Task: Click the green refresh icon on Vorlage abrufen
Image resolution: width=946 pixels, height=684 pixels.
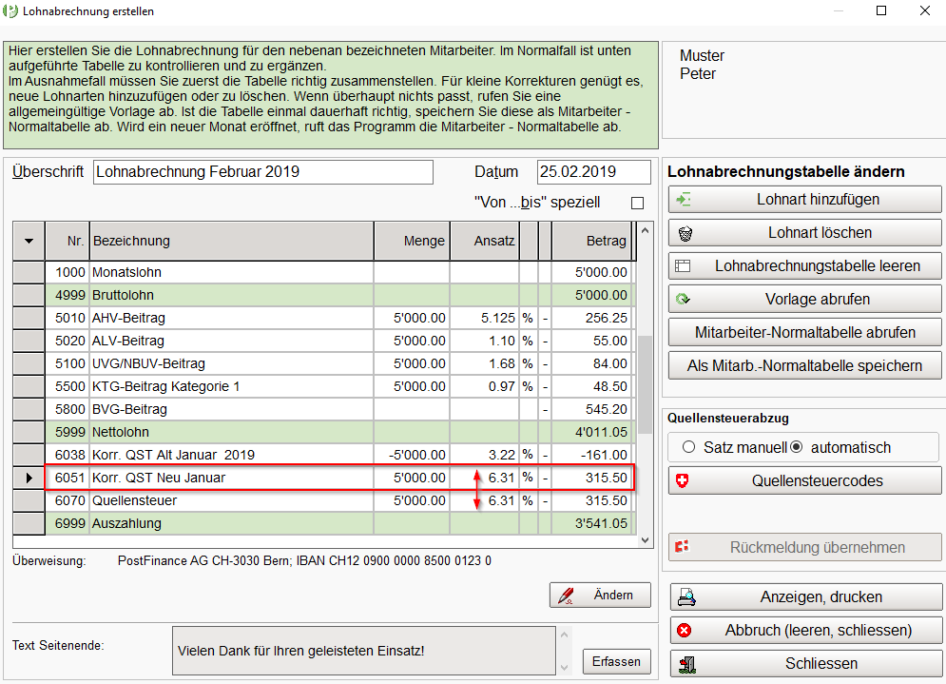Action: [x=683, y=299]
